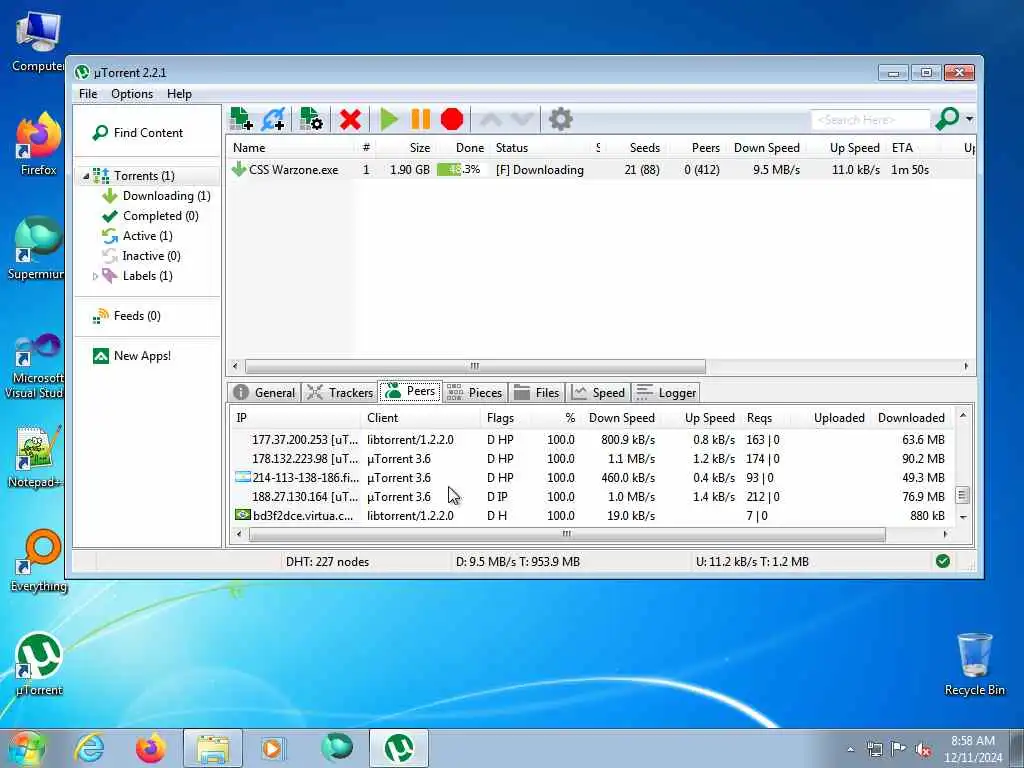
Task: Open Preferences gear icon
Action: 560,120
